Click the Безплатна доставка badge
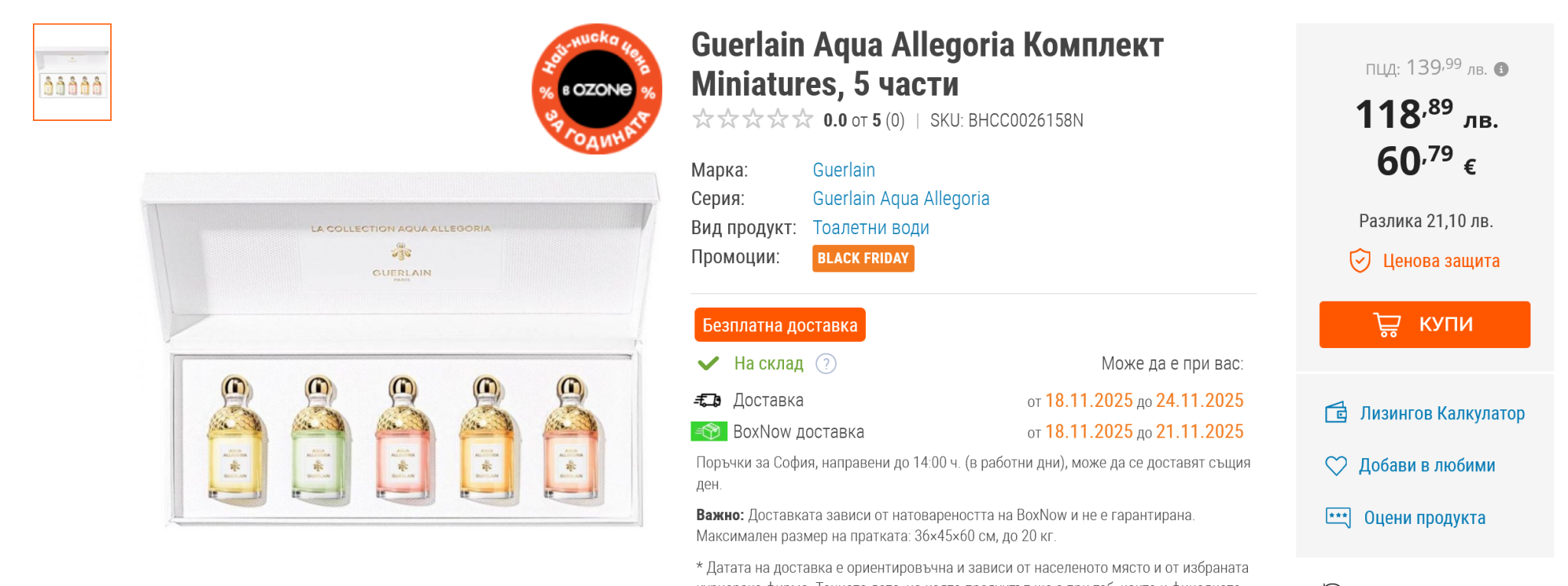 point(779,325)
